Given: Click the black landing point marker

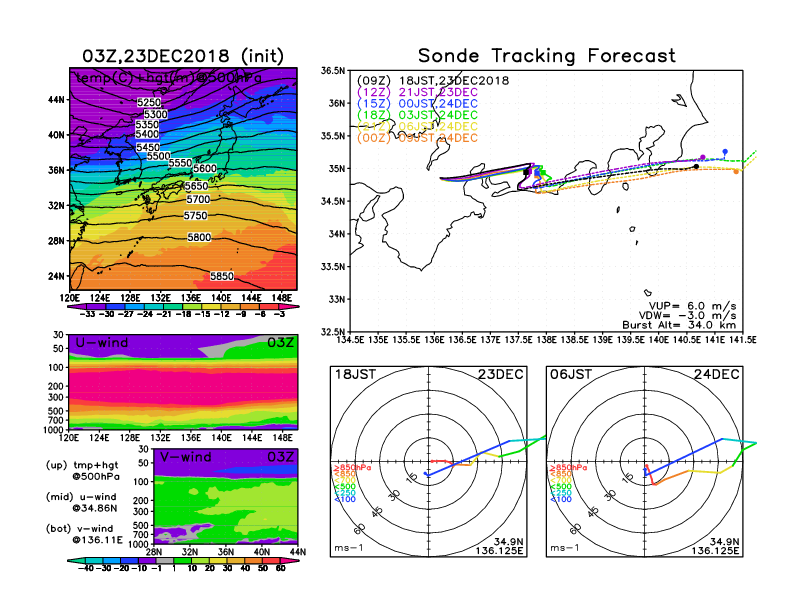Looking at the screenshot, I should coord(696,168).
